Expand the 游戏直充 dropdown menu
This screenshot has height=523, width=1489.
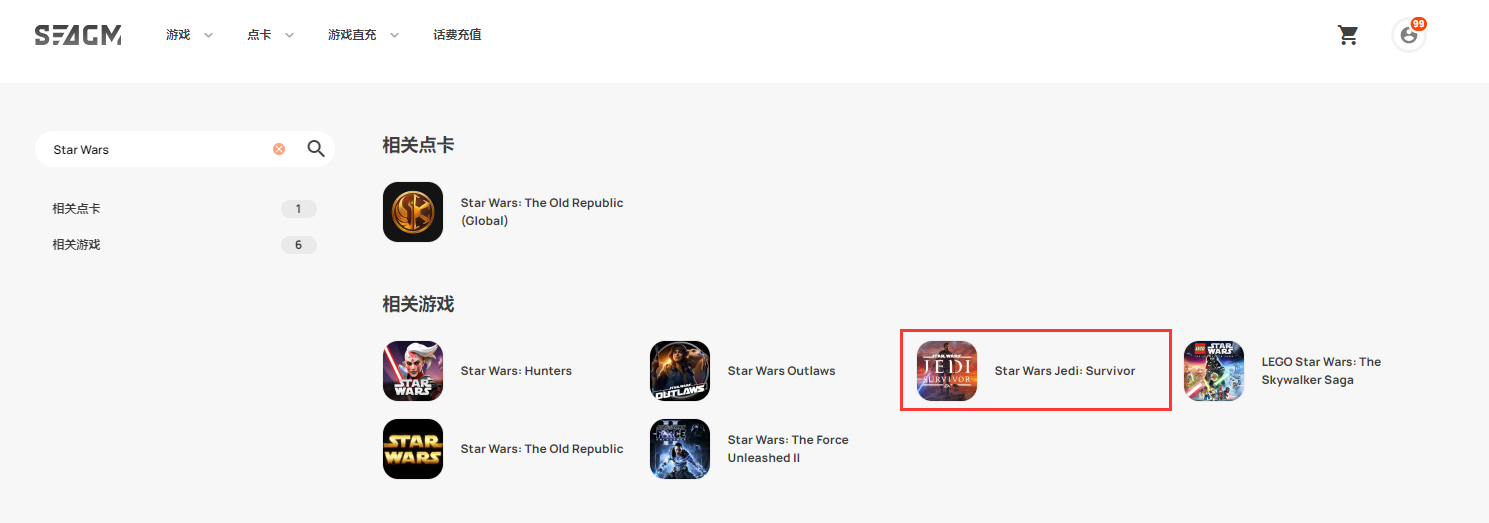tap(364, 35)
